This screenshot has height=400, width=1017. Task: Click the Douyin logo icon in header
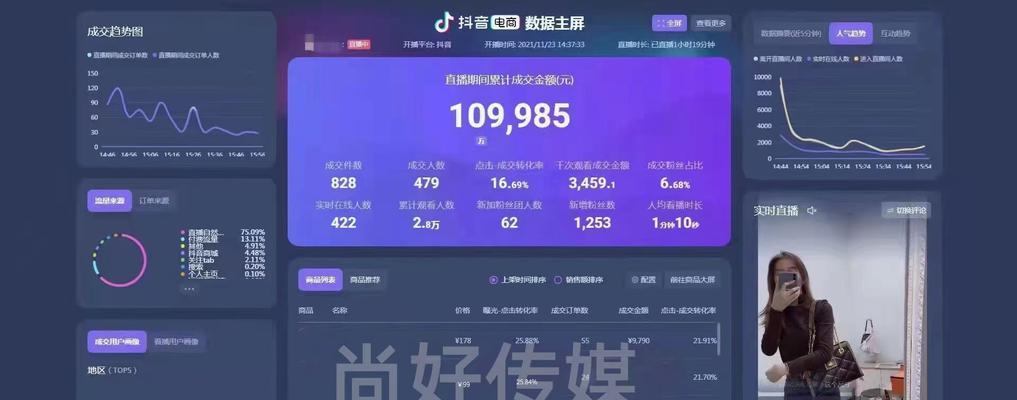(x=443, y=22)
